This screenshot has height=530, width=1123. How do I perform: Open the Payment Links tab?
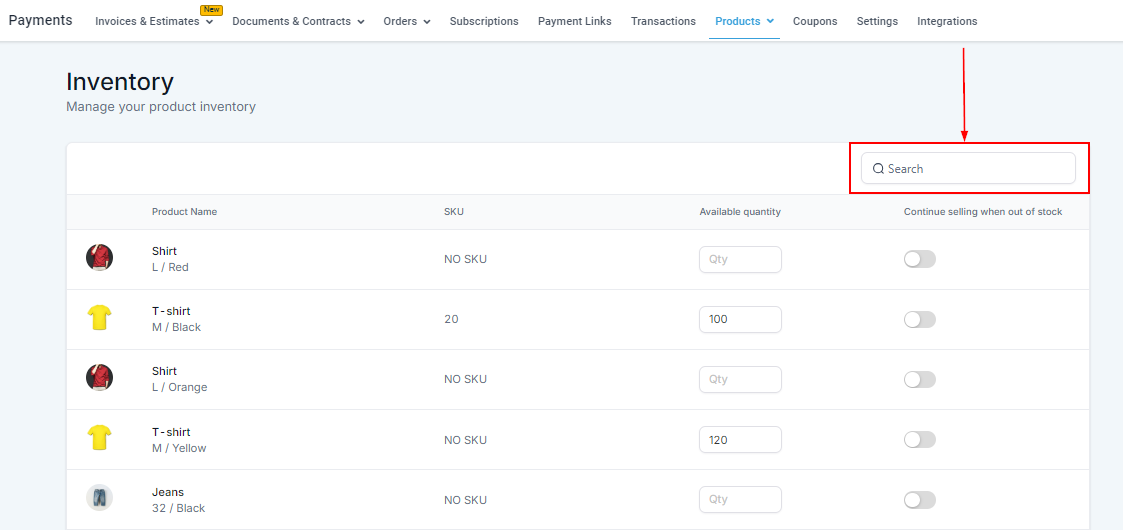click(x=574, y=21)
